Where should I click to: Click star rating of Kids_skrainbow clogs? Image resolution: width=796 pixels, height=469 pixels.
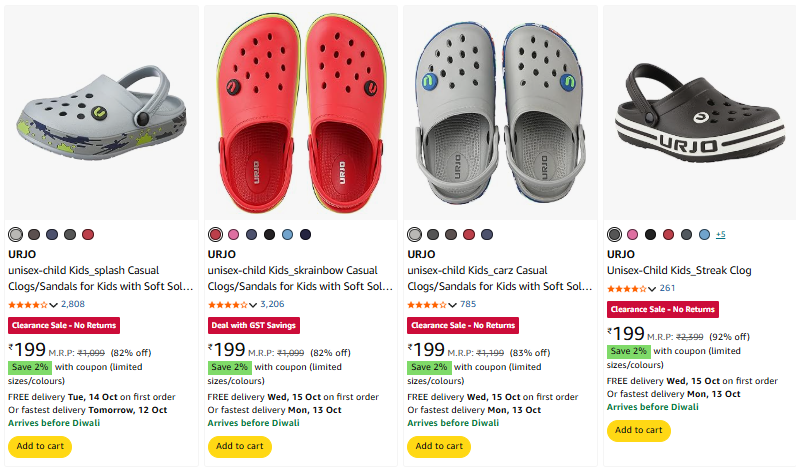[228, 304]
